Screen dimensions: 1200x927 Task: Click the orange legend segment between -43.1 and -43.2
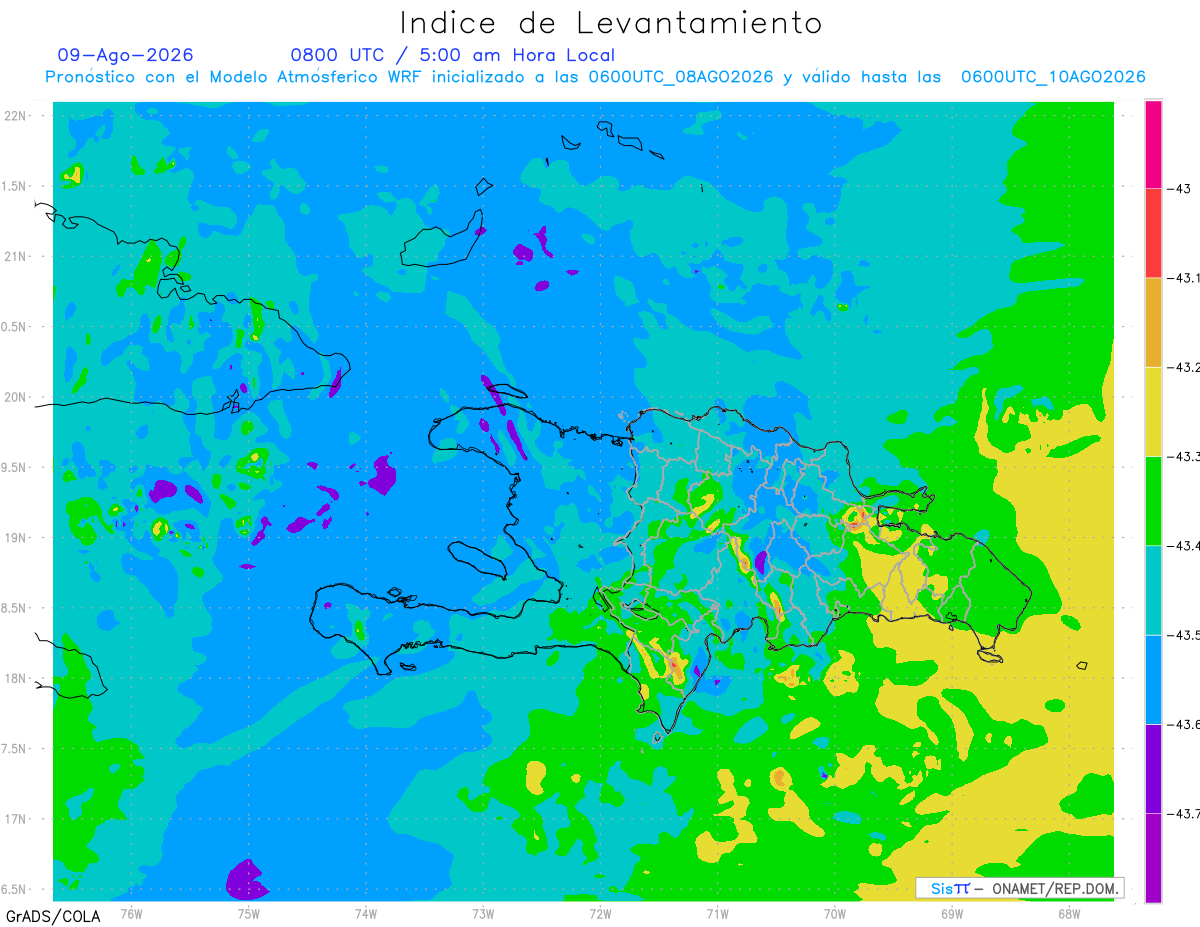(x=1153, y=322)
